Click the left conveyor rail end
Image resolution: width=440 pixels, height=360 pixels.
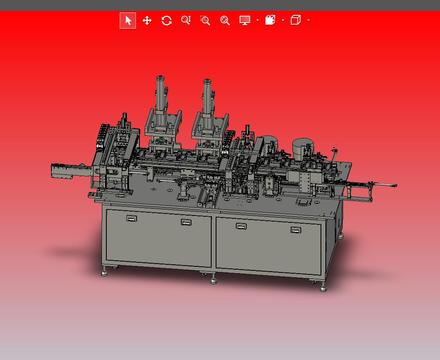[x=68, y=171]
